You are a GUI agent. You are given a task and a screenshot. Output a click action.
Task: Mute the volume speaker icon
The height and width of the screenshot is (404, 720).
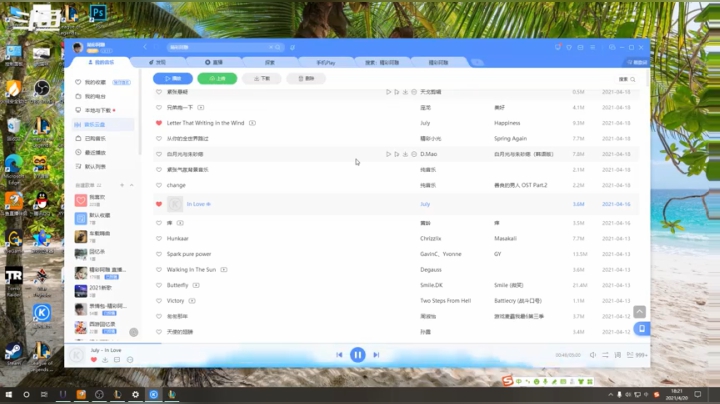point(593,355)
